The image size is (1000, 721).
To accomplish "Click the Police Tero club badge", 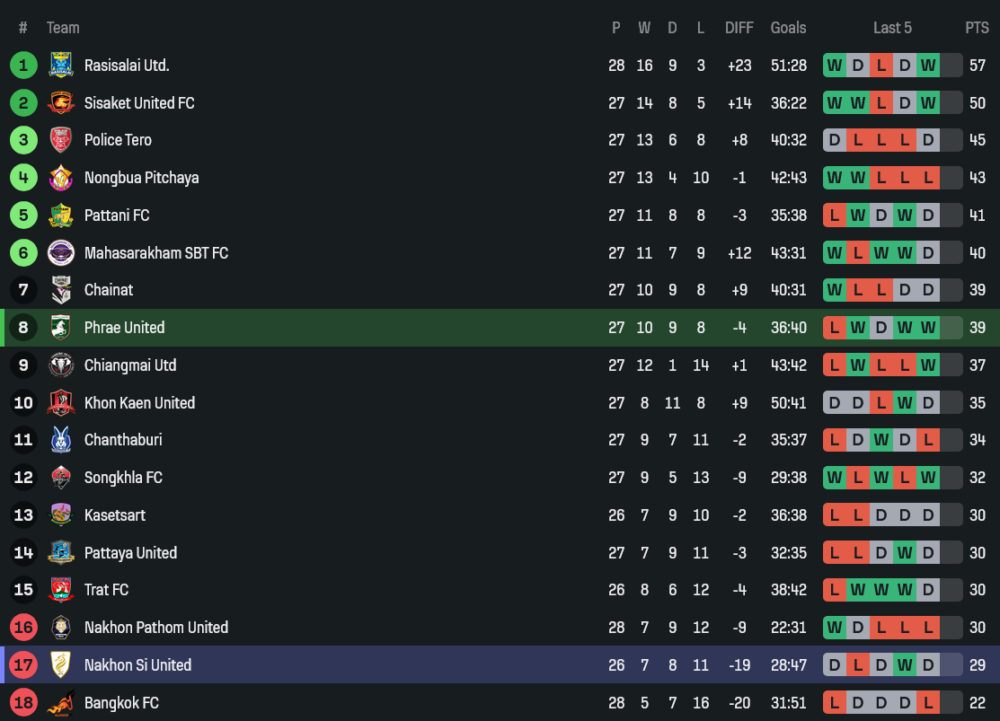I will click(61, 140).
